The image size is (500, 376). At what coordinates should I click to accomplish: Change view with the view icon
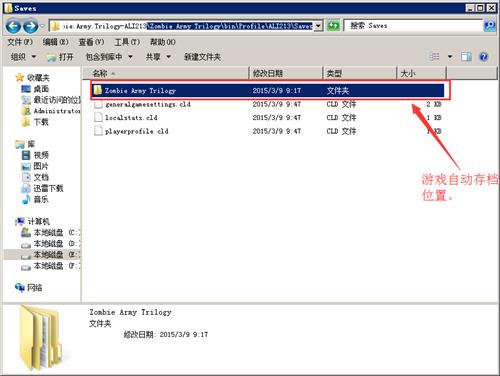point(435,57)
